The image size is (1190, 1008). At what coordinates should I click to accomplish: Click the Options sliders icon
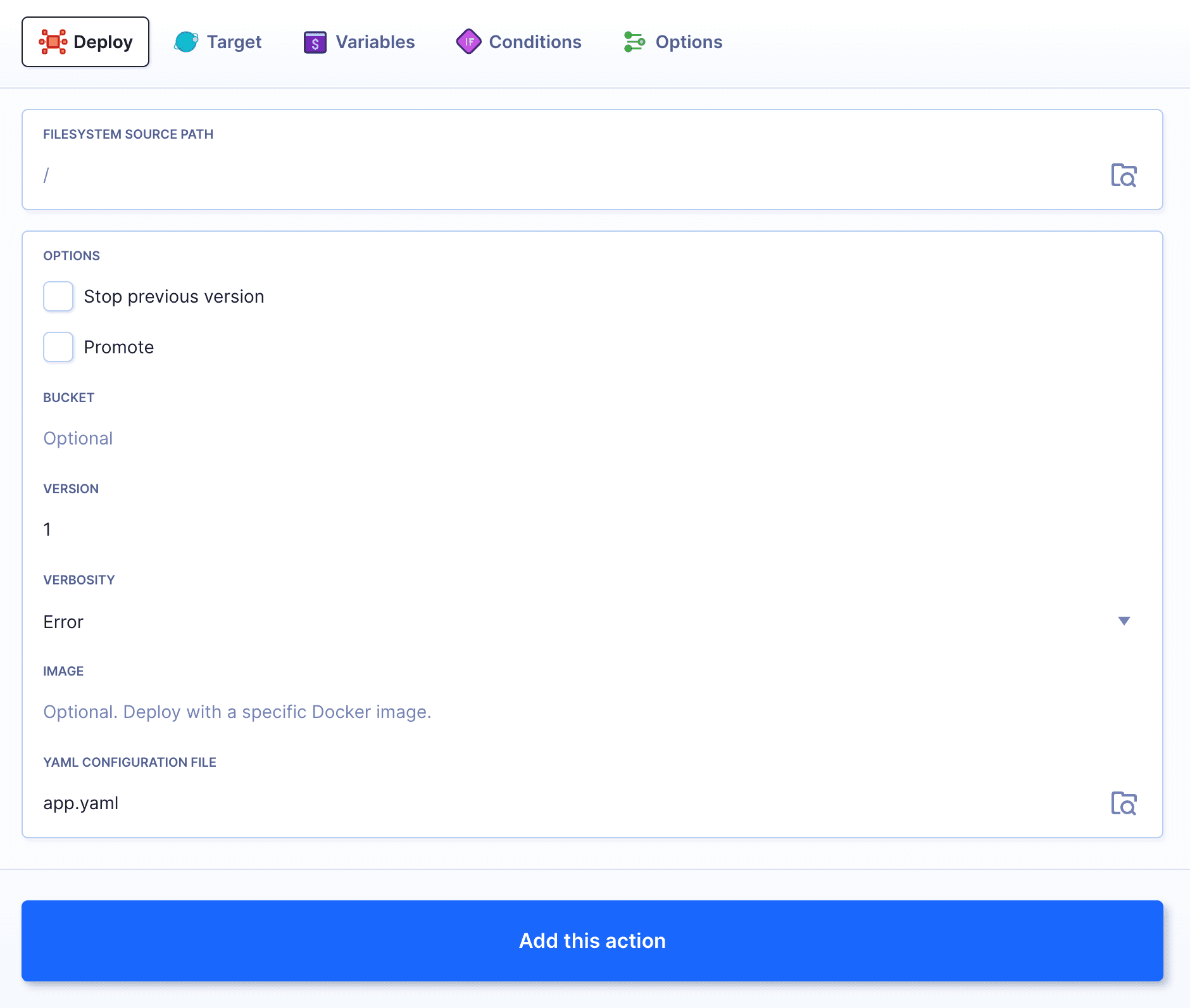coord(634,41)
